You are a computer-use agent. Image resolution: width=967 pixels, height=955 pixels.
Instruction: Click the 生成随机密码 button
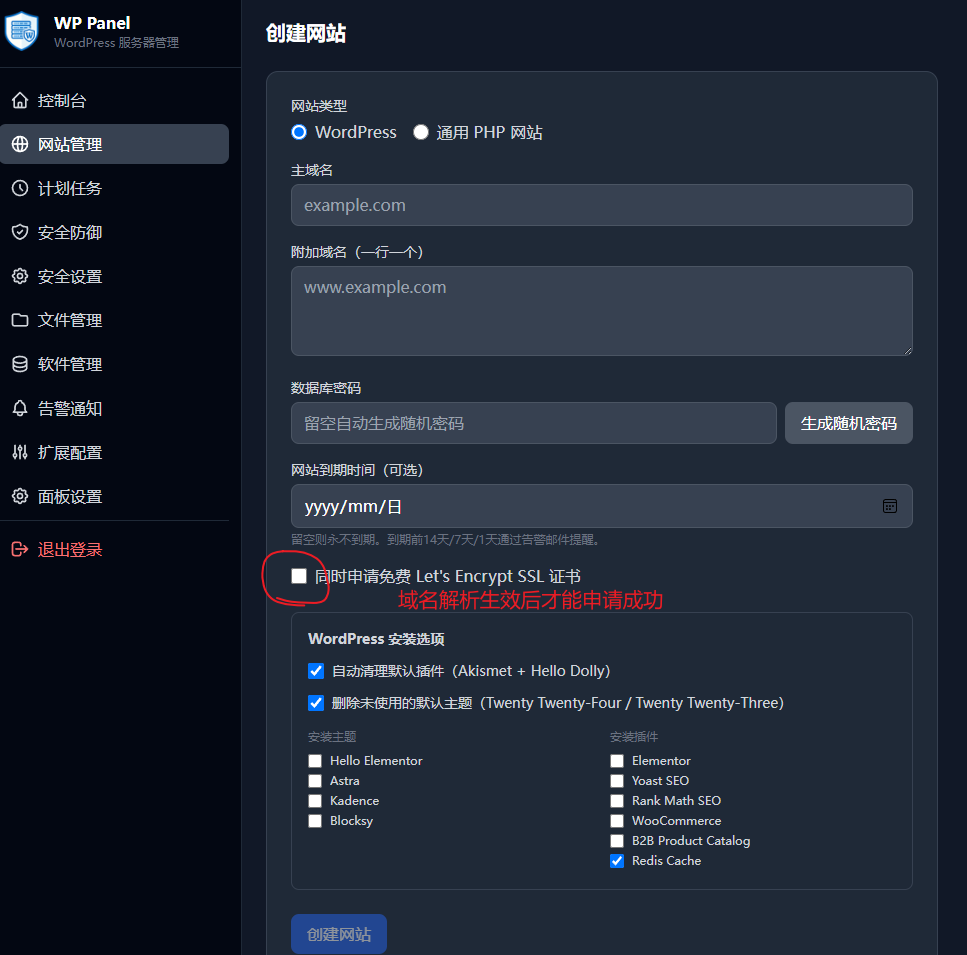[x=849, y=423]
